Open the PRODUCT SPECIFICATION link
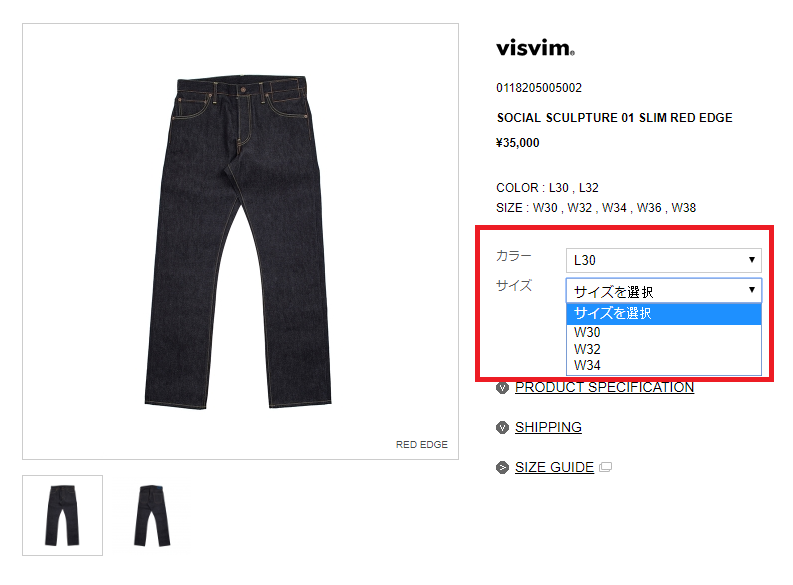 (604, 387)
